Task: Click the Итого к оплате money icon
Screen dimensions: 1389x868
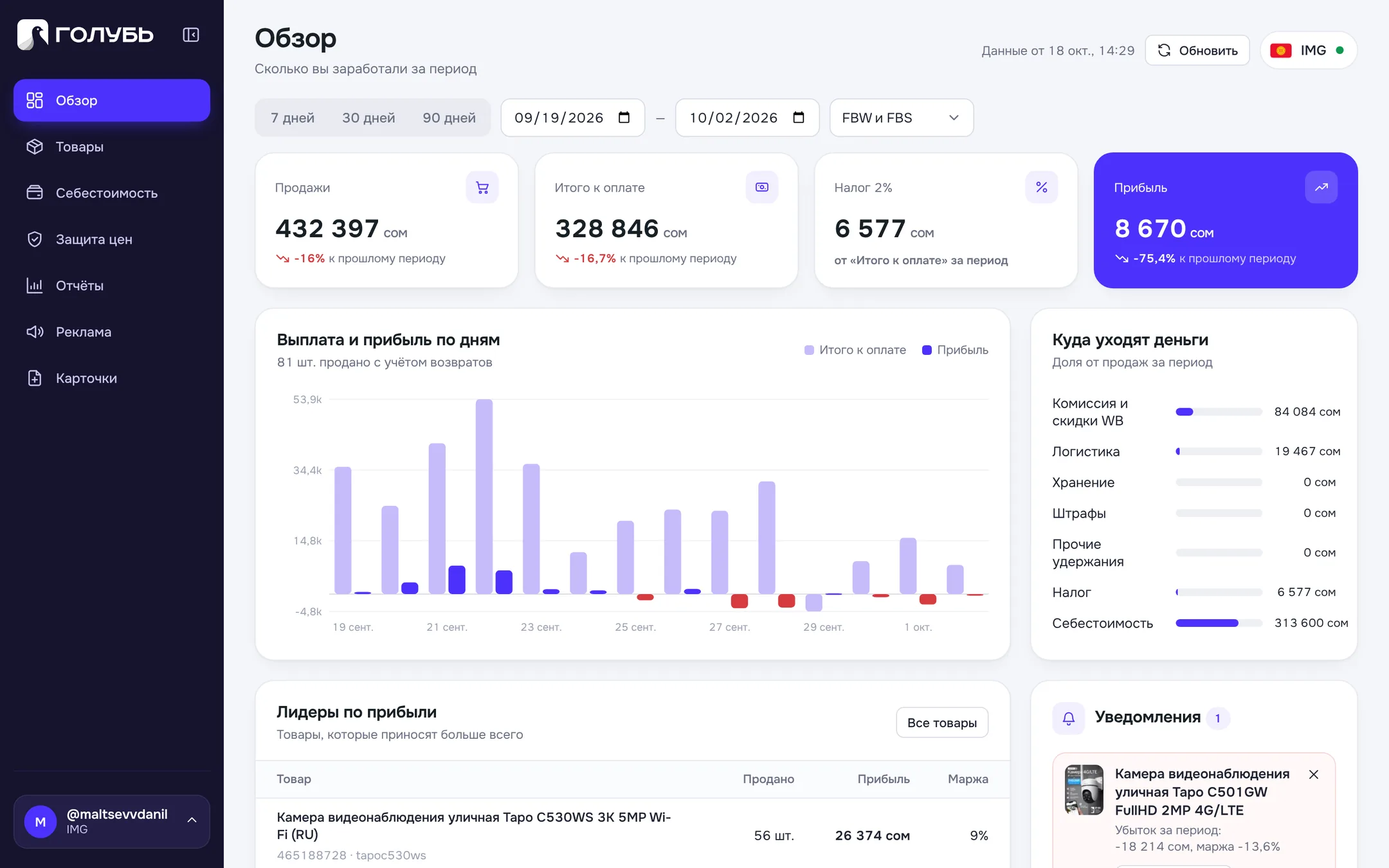Action: point(762,187)
